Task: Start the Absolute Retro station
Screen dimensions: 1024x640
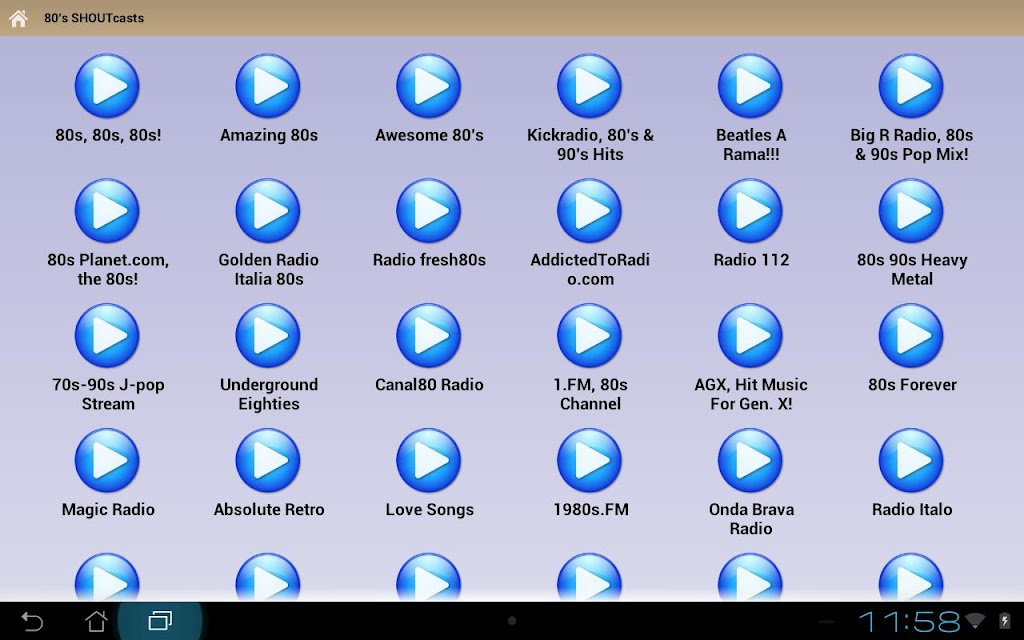Action: click(x=268, y=460)
